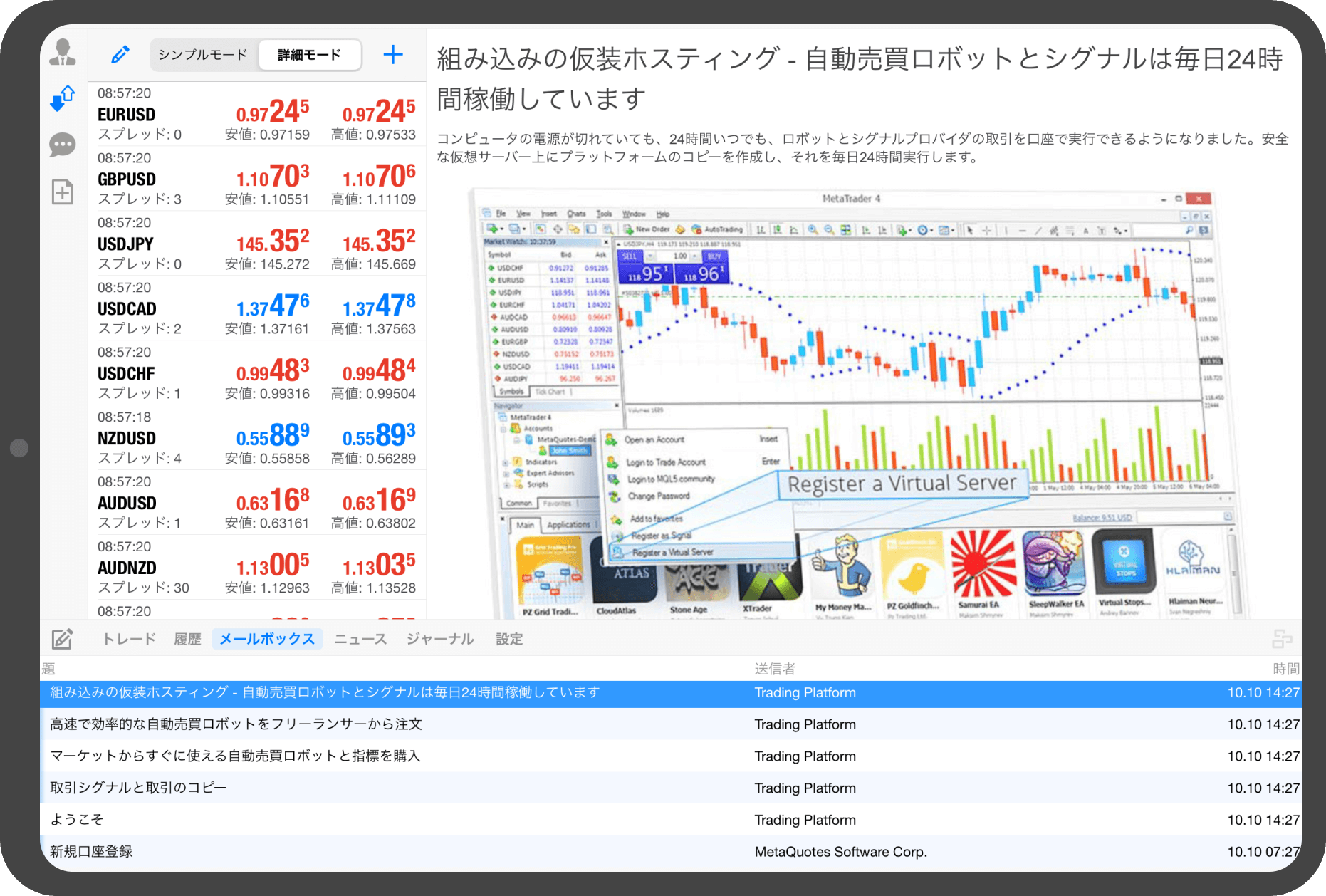Image resolution: width=1326 pixels, height=896 pixels.
Task: Switch to シンプルモード view
Action: (203, 55)
